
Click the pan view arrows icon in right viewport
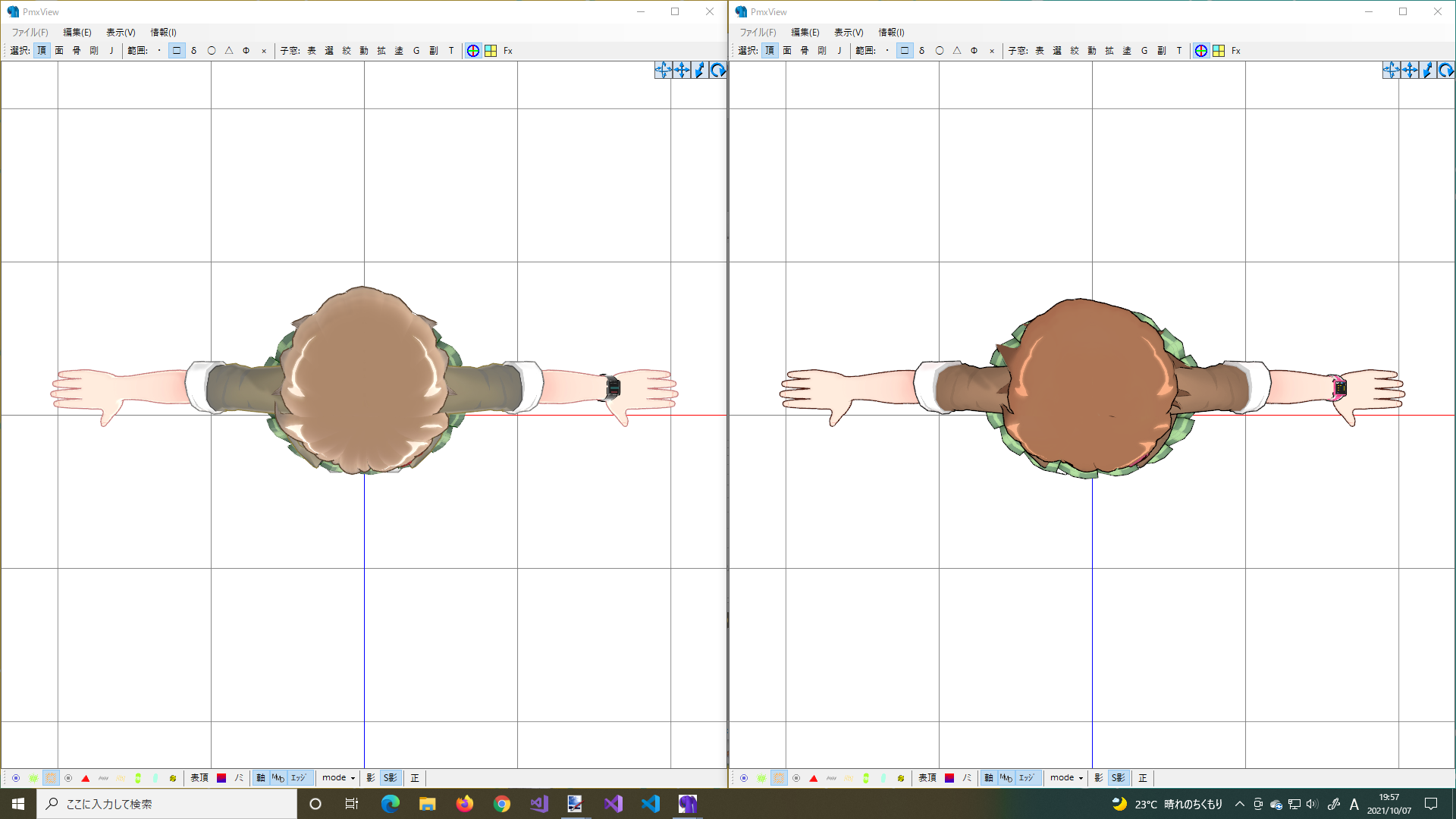pos(1410,71)
